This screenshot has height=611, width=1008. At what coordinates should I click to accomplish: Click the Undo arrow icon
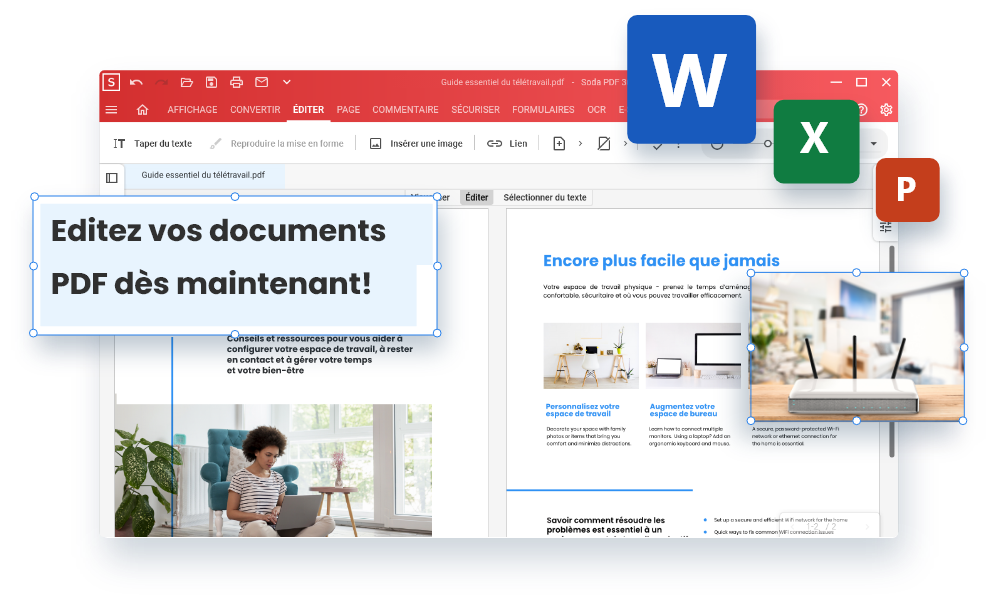(x=136, y=82)
